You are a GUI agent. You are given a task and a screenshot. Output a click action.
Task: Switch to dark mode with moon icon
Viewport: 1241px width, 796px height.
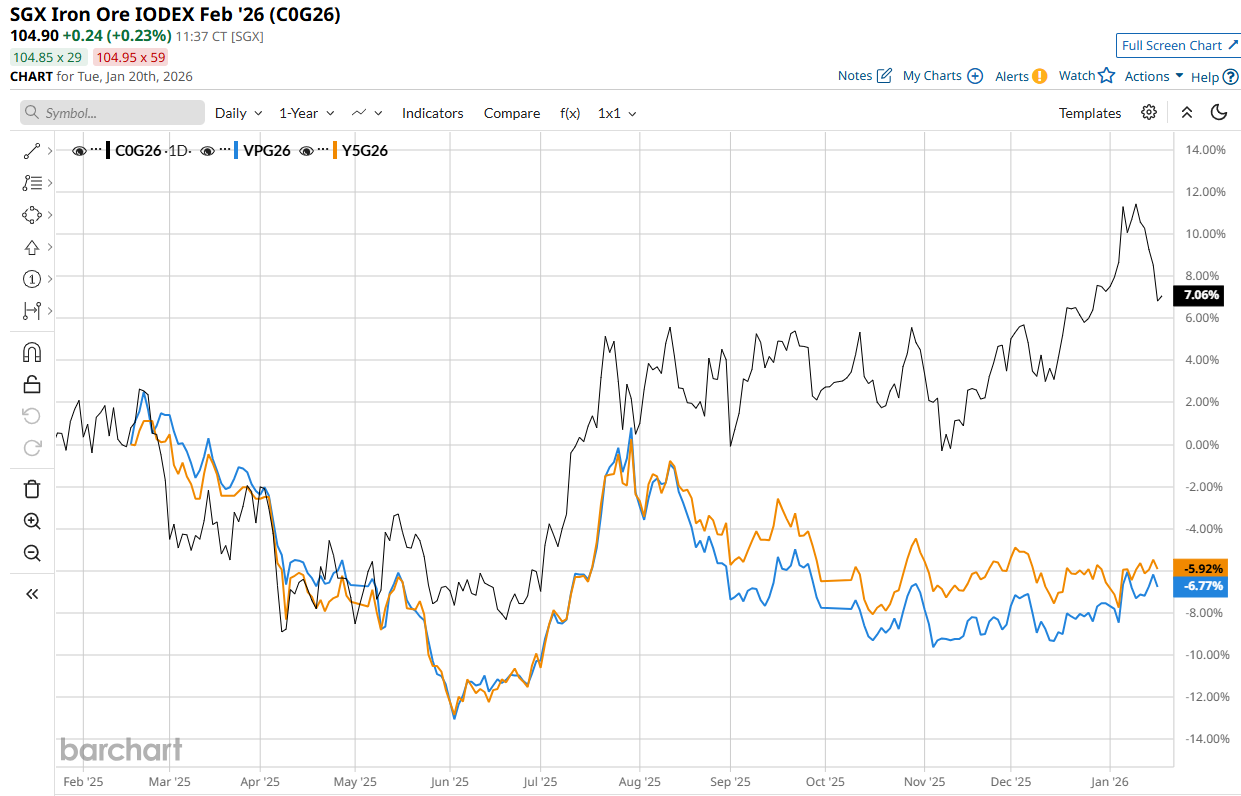pos(1218,112)
